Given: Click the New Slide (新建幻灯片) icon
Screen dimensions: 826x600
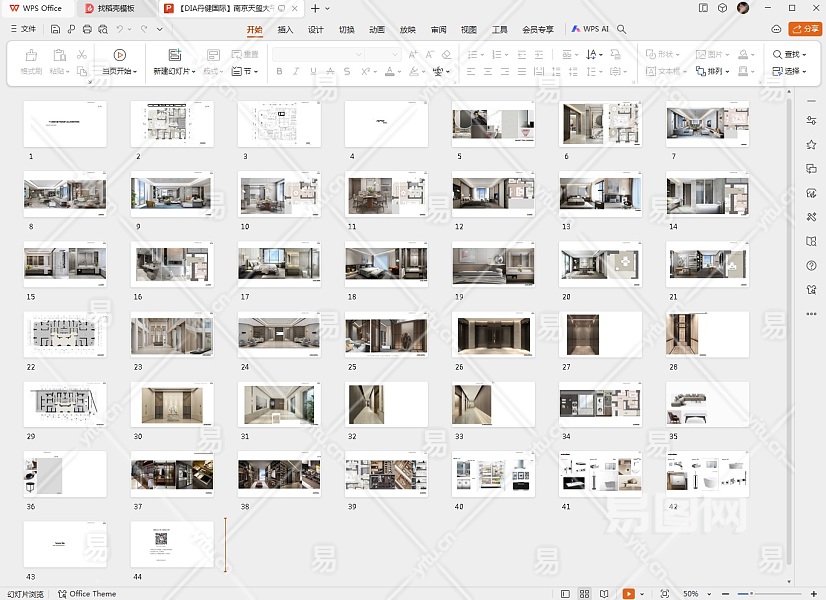Looking at the screenshot, I should coord(175,55).
